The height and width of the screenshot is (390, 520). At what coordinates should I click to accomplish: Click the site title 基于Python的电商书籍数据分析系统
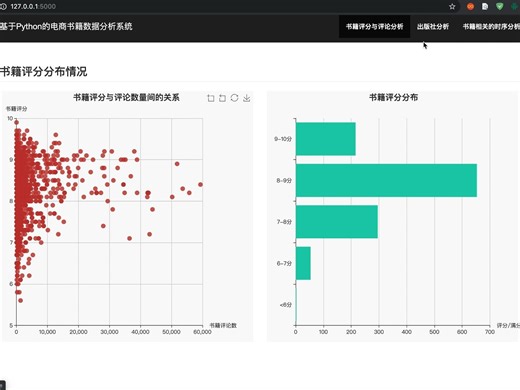coord(66,26)
